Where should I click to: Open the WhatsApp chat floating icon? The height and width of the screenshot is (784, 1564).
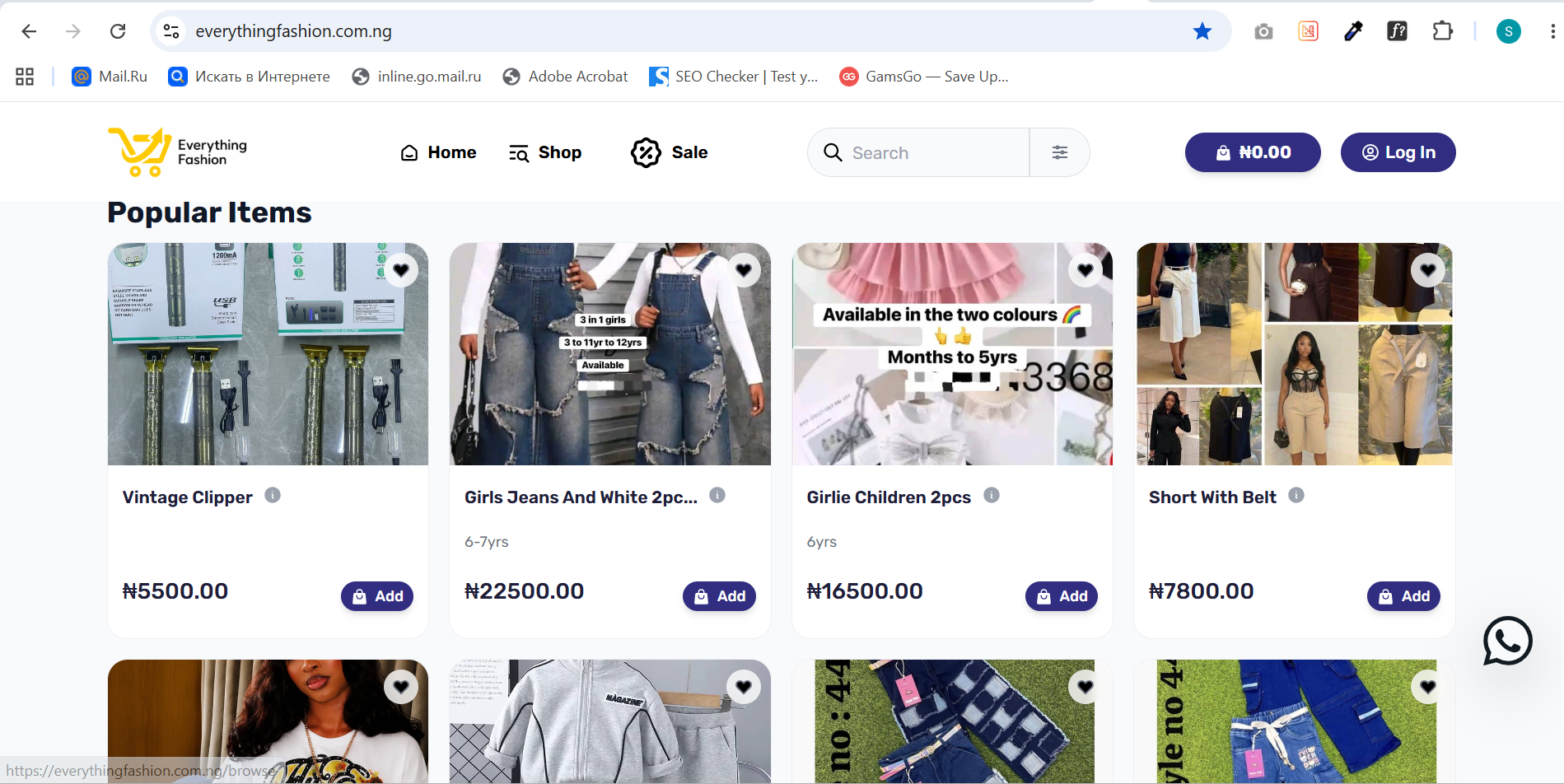1507,641
